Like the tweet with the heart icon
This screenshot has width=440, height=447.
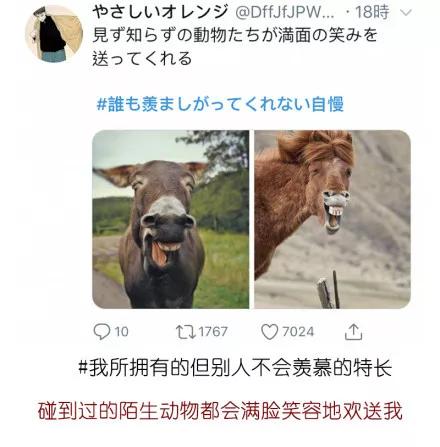tap(269, 332)
